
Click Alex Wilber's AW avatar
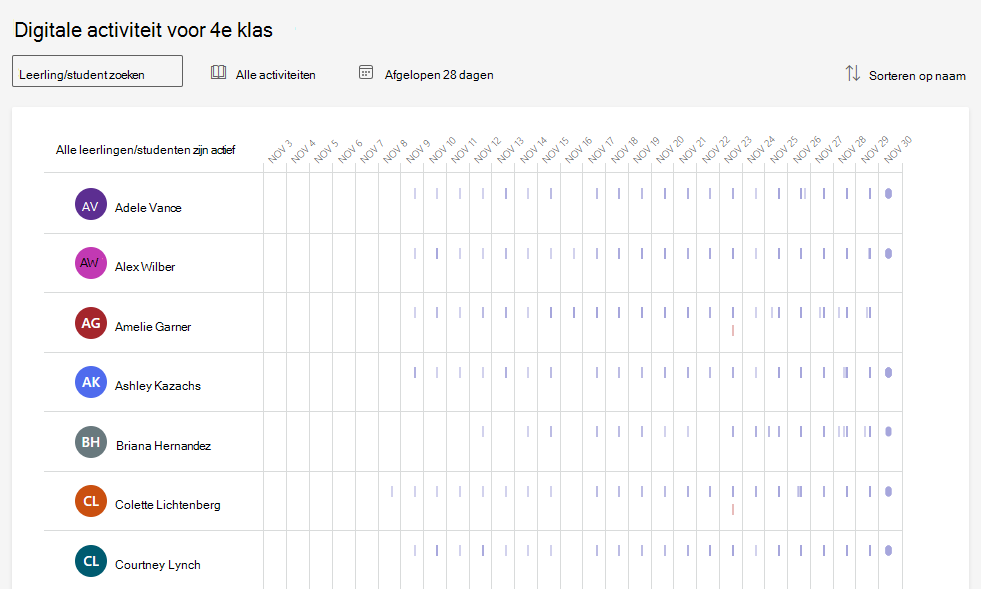pyautogui.click(x=91, y=263)
